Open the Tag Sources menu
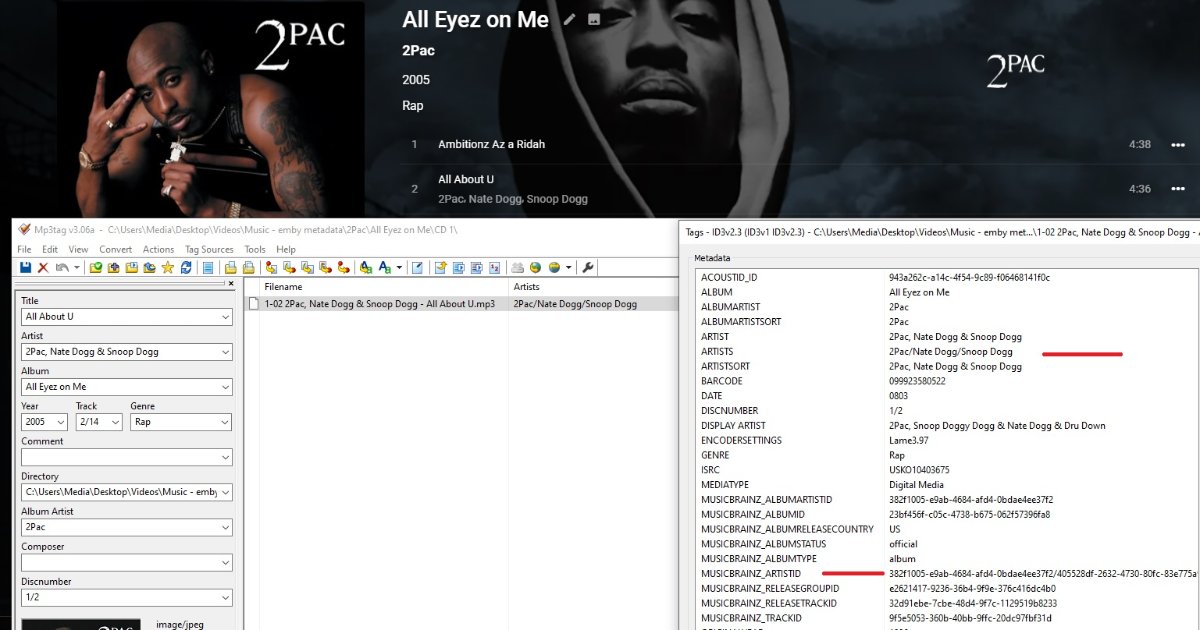The image size is (1200, 630). pyautogui.click(x=209, y=249)
